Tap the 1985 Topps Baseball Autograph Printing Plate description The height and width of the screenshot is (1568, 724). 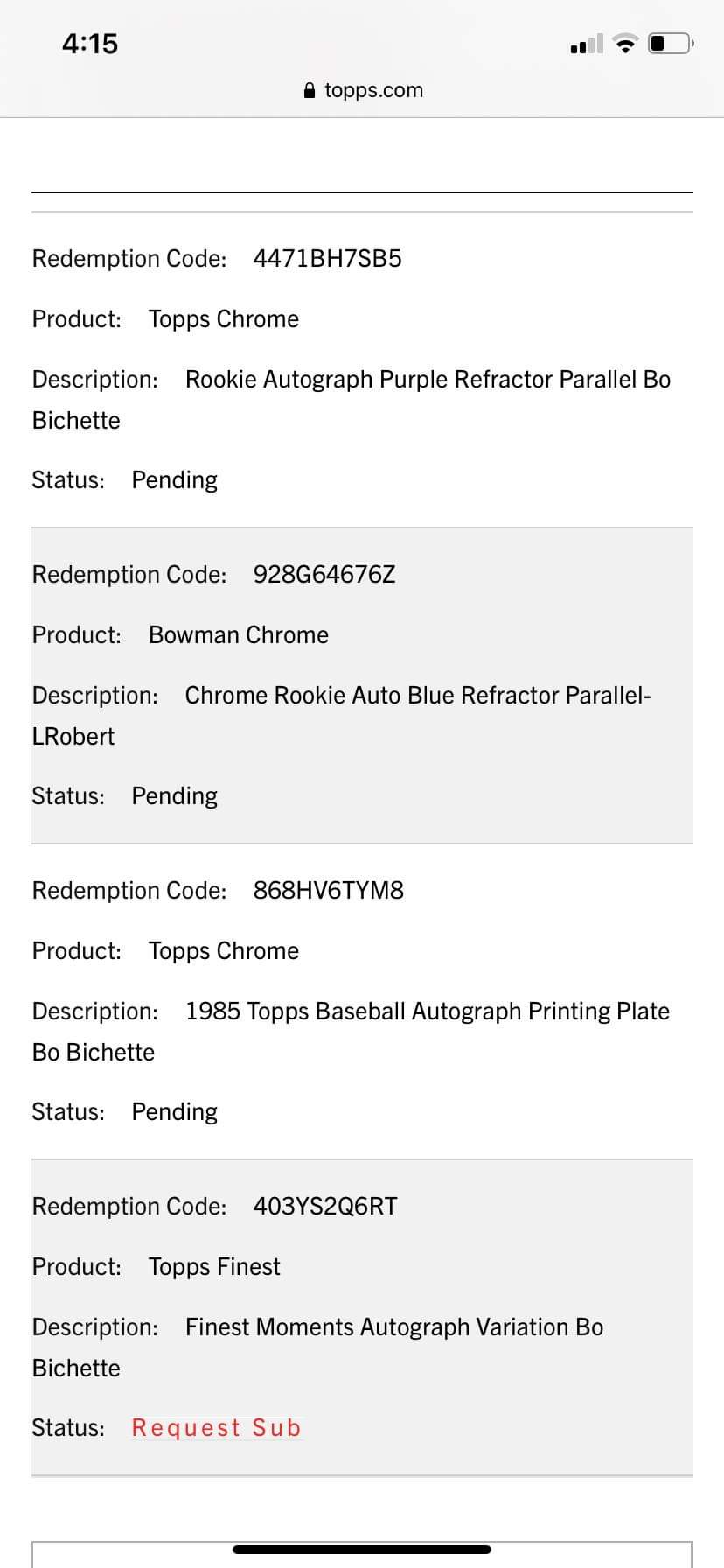(427, 1011)
